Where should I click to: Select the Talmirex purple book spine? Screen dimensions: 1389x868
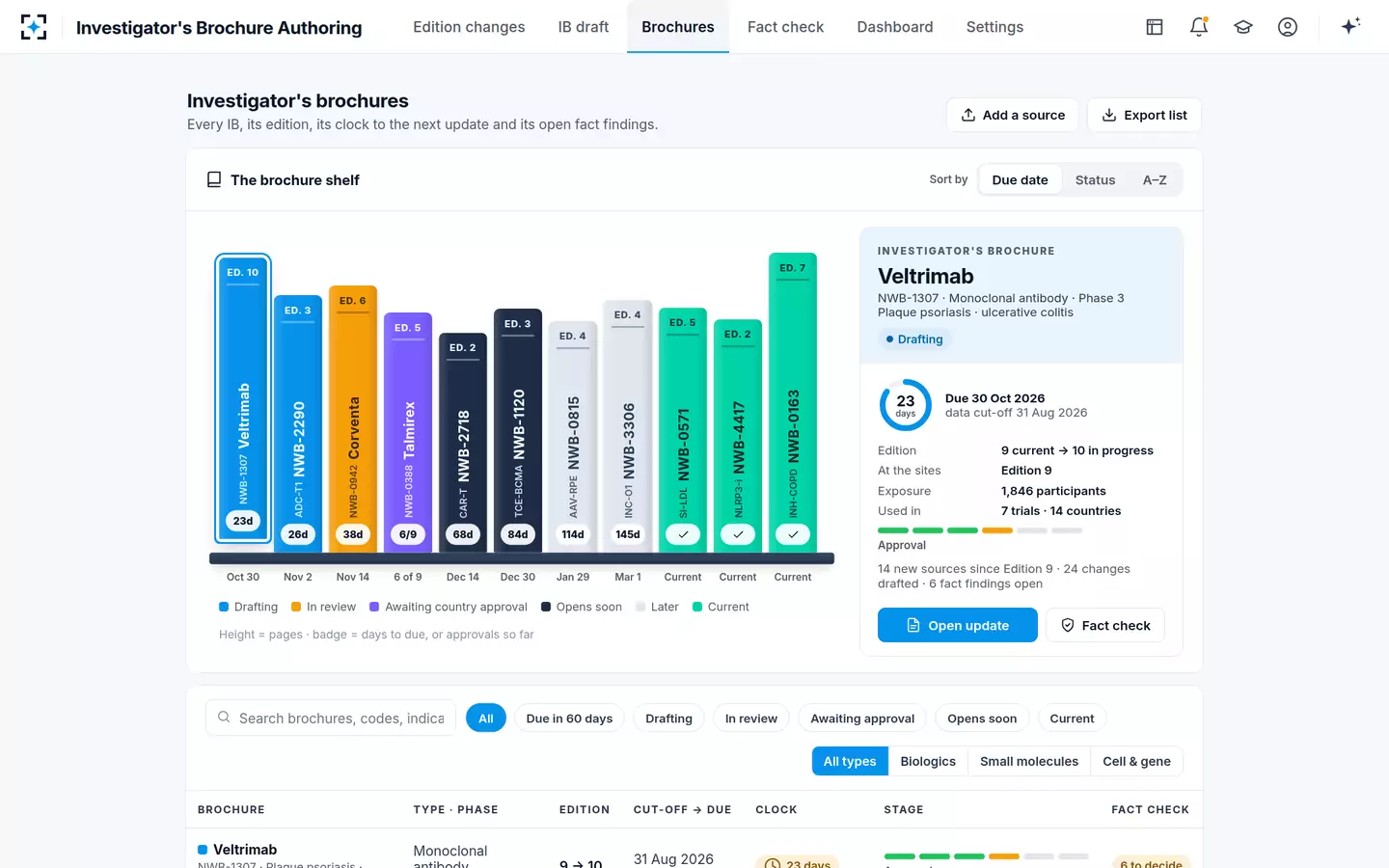click(408, 432)
